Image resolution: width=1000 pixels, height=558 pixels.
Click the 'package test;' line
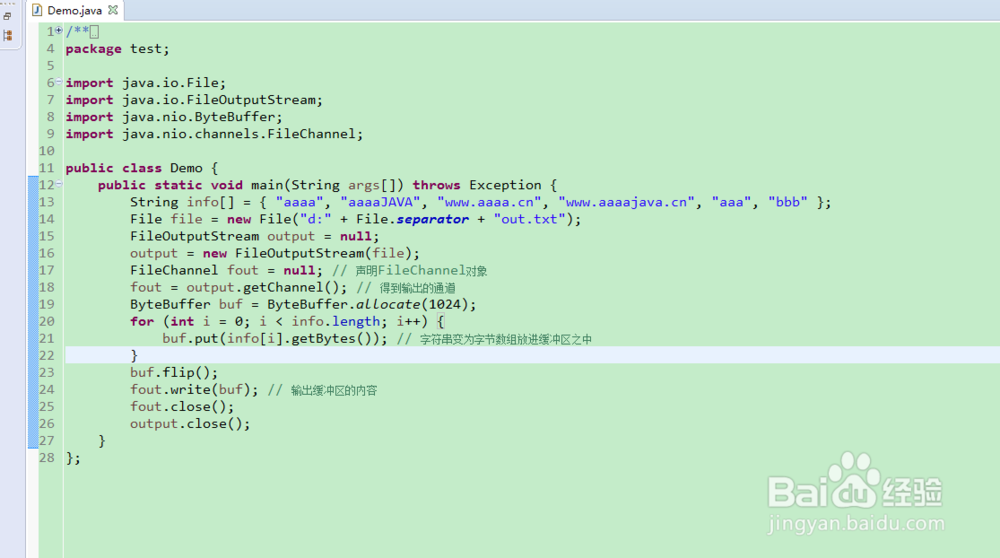[117, 49]
